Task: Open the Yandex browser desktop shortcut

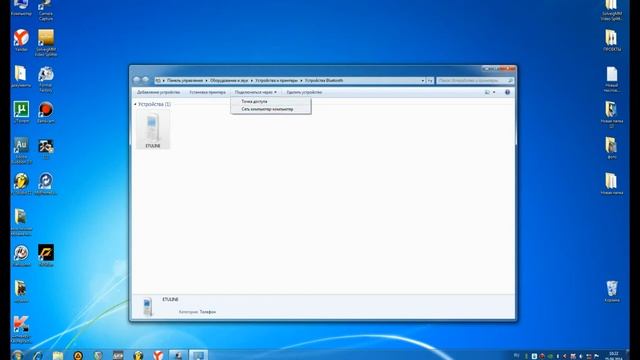Action: point(21,40)
